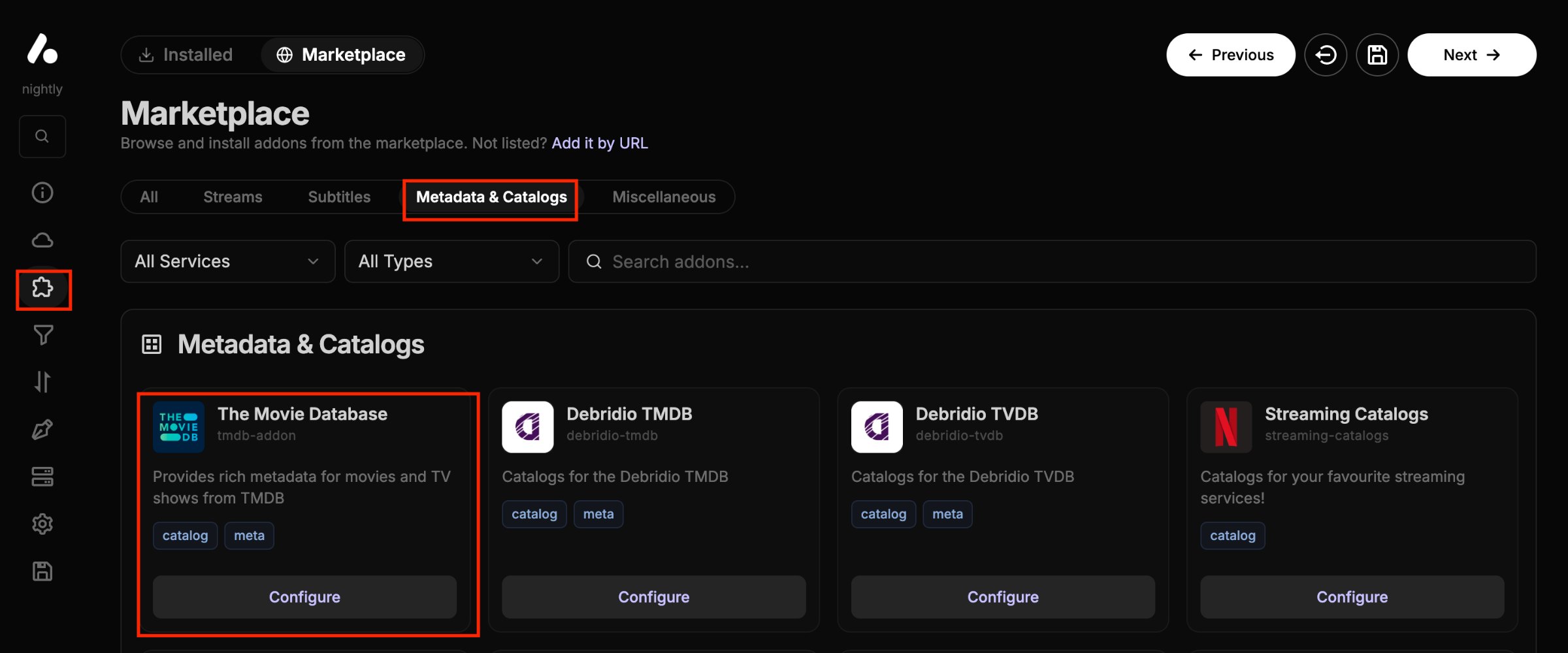Switch to the Installed tab

point(186,55)
